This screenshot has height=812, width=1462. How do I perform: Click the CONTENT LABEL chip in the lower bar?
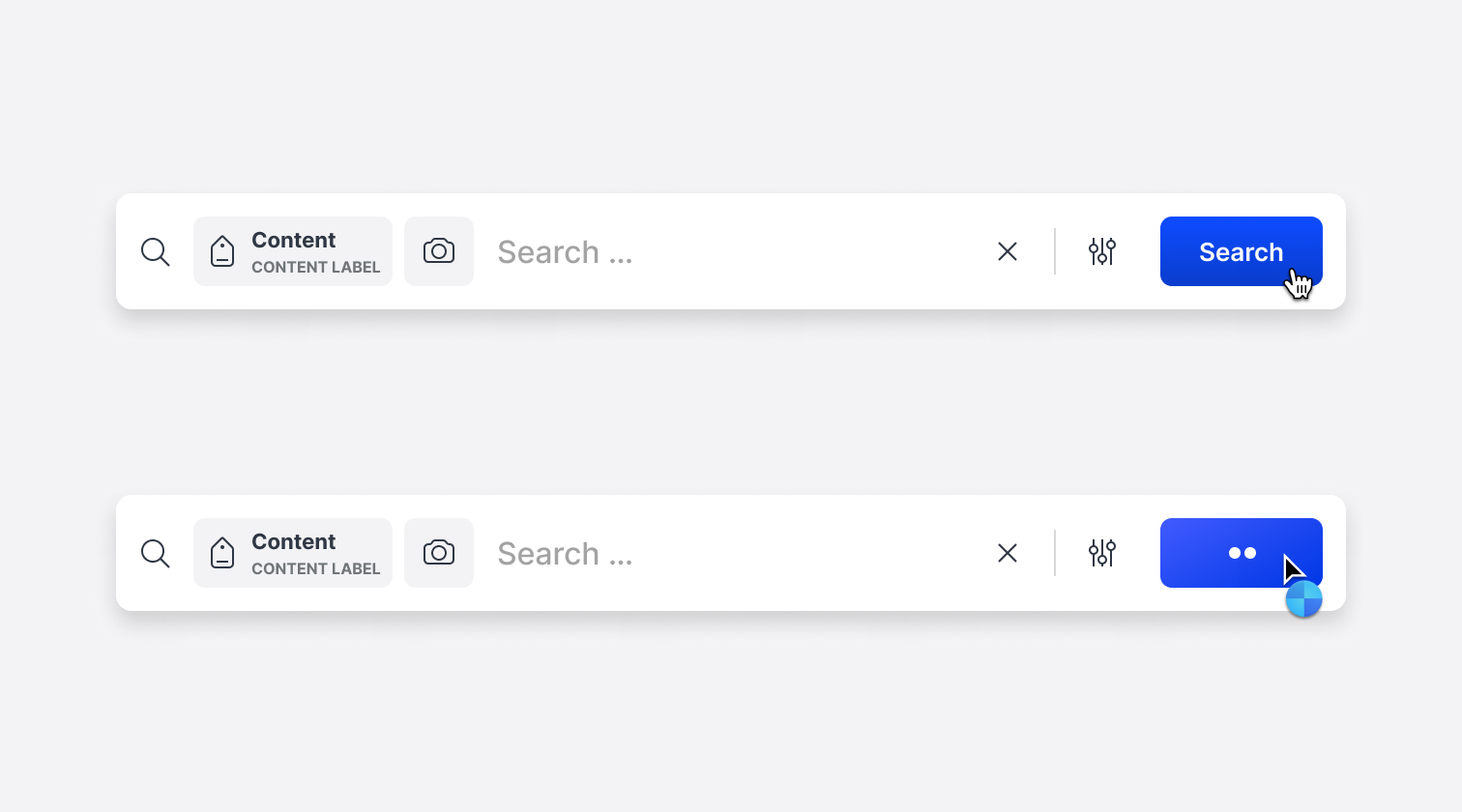click(x=293, y=553)
